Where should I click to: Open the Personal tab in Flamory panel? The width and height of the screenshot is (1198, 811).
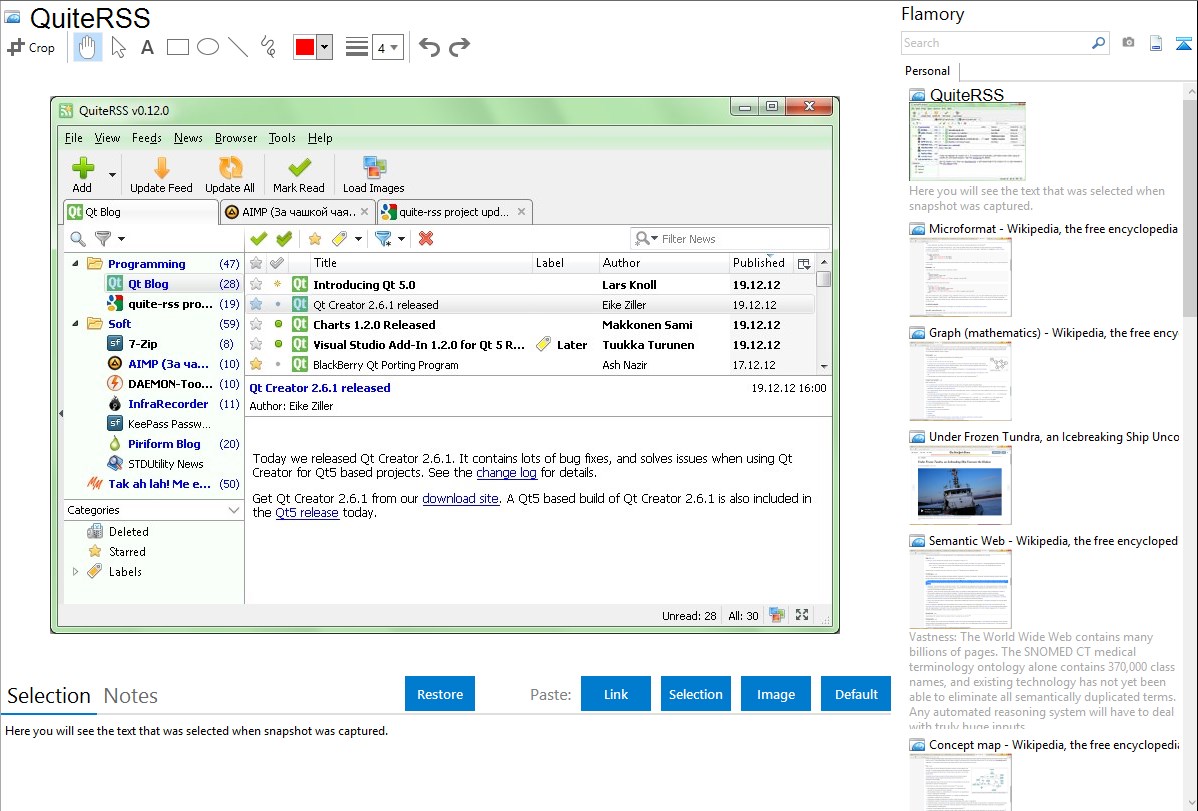click(x=927, y=71)
